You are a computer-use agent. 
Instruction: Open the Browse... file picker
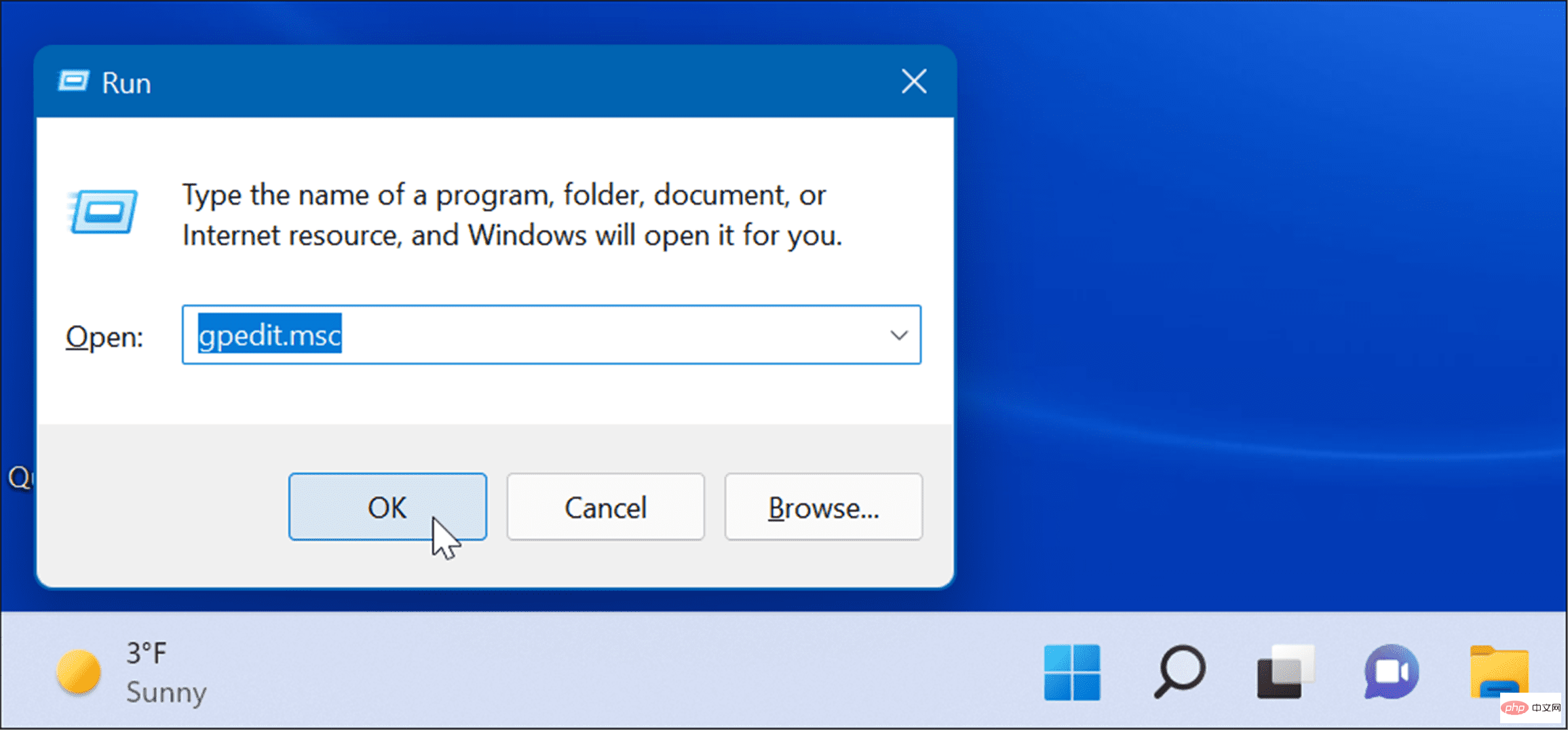point(823,507)
